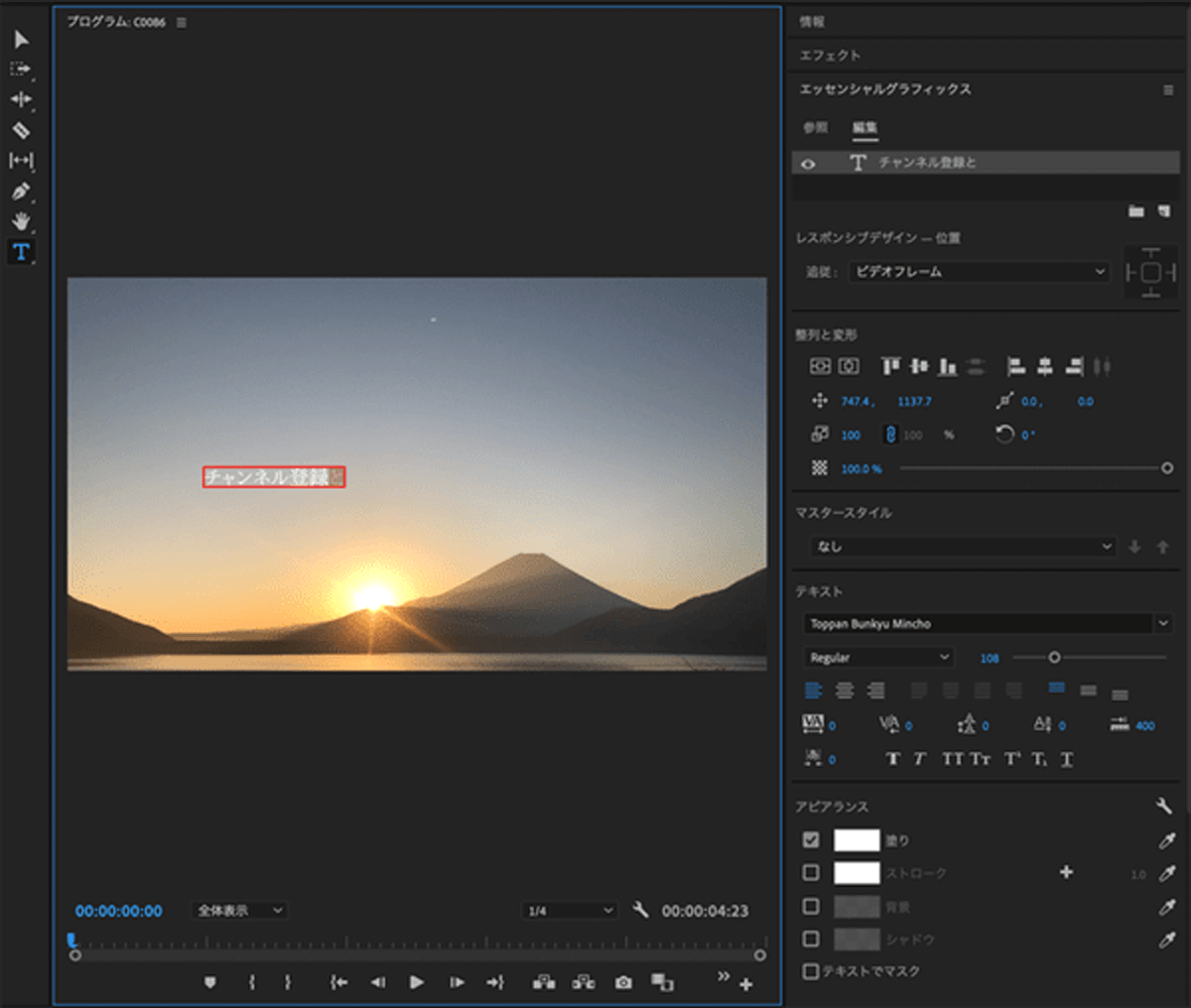Select the Type tool in the toolbar
The width and height of the screenshot is (1191, 1008).
pyautogui.click(x=21, y=252)
